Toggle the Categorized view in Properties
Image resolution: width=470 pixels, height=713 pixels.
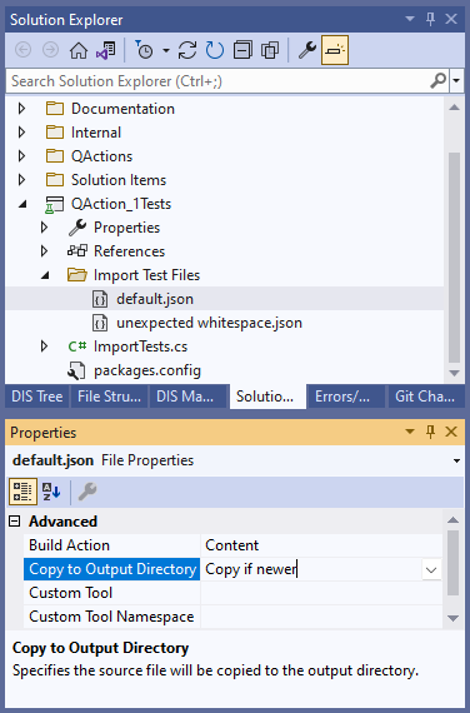coord(23,492)
